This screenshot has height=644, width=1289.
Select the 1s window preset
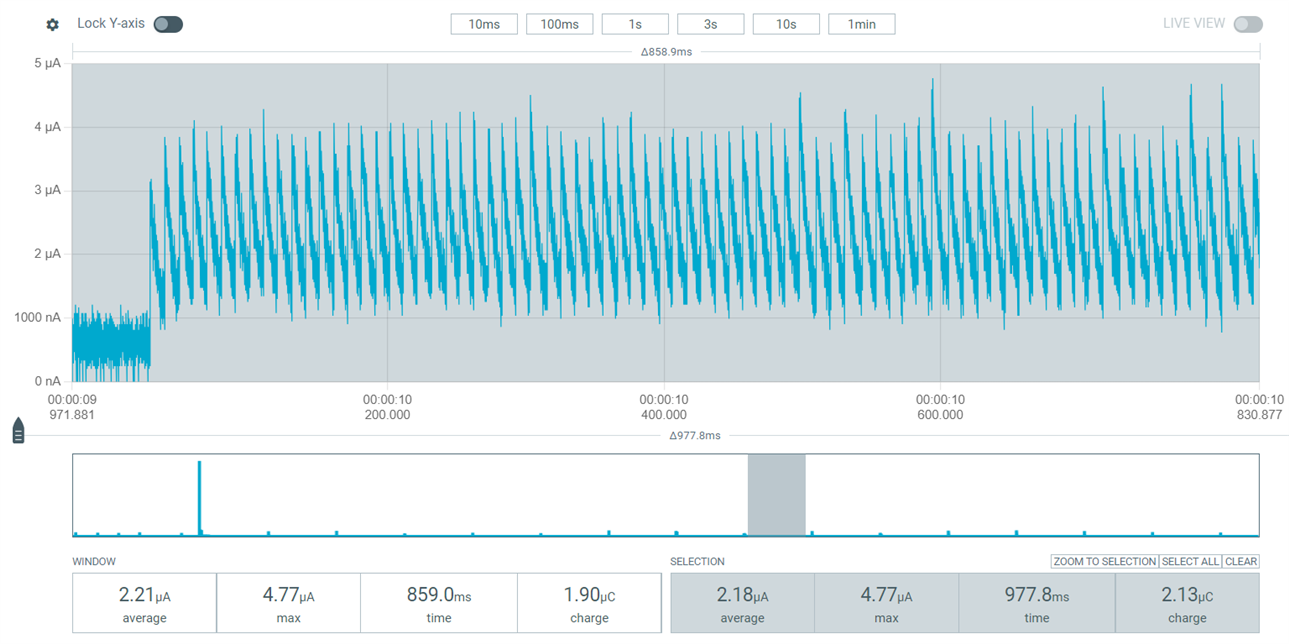coord(635,23)
